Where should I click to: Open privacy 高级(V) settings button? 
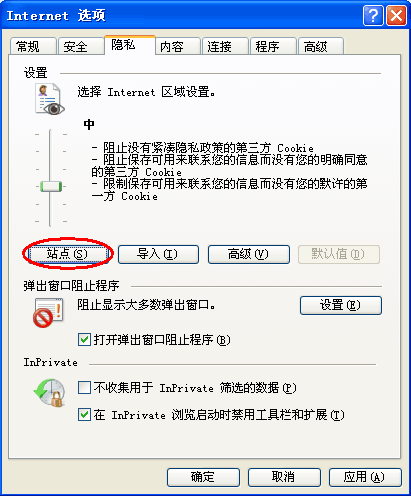(249, 254)
